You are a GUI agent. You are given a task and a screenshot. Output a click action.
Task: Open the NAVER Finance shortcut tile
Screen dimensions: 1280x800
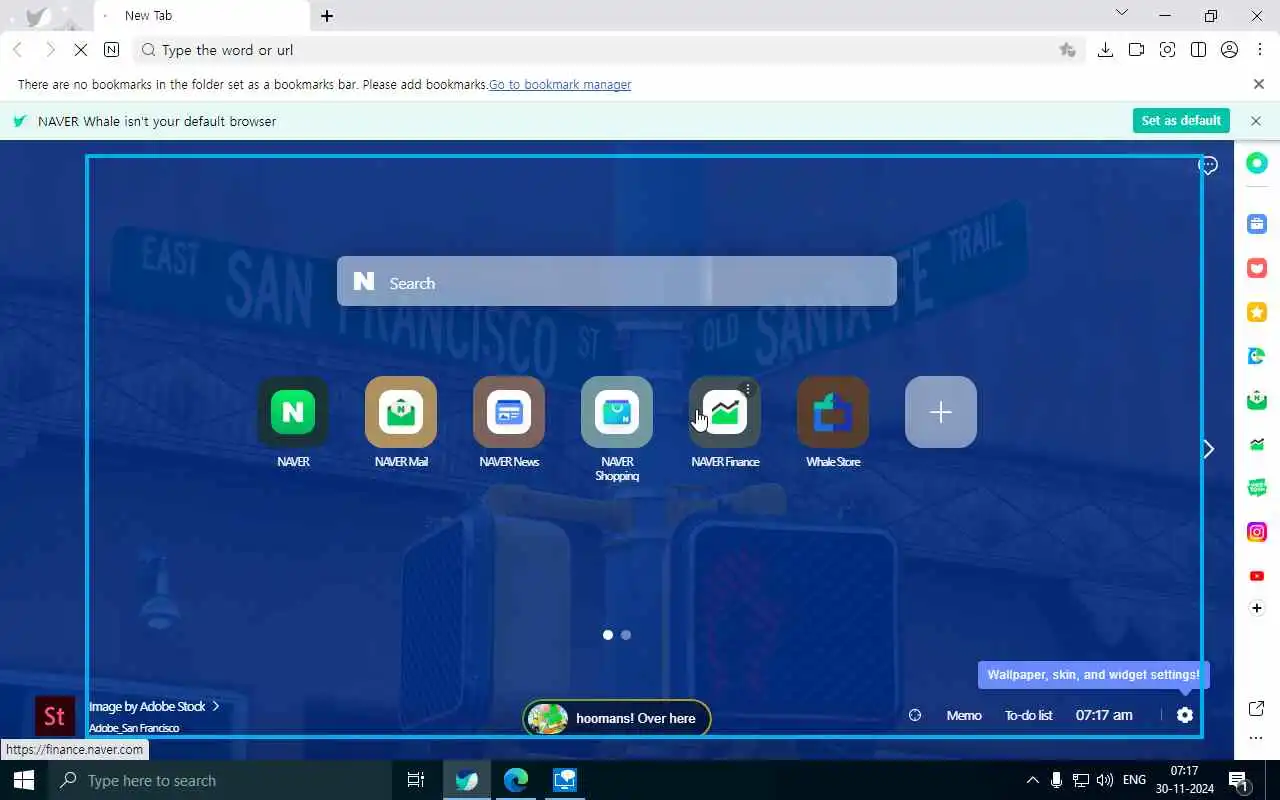click(x=725, y=412)
